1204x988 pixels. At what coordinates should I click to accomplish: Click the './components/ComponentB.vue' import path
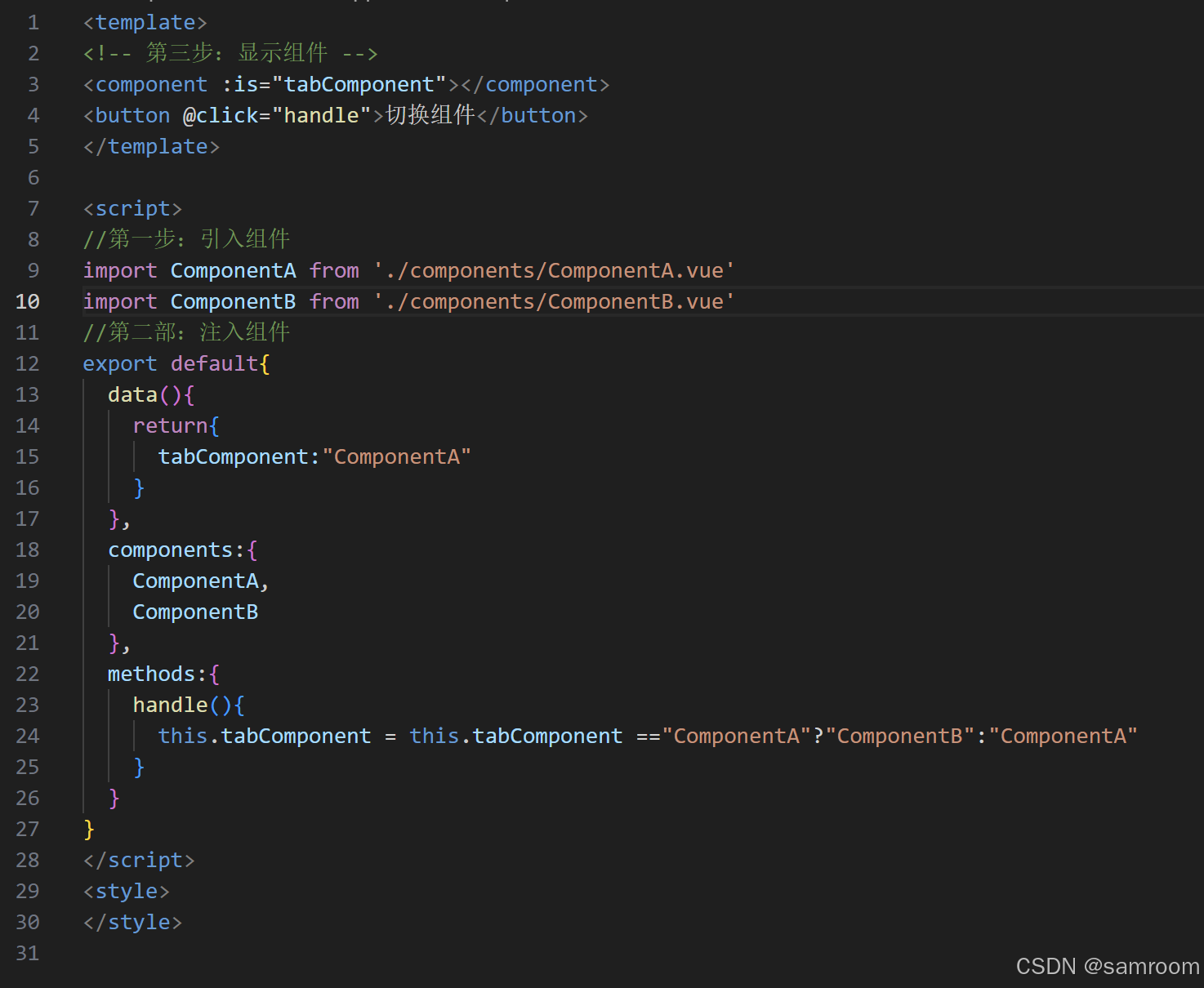coord(554,302)
